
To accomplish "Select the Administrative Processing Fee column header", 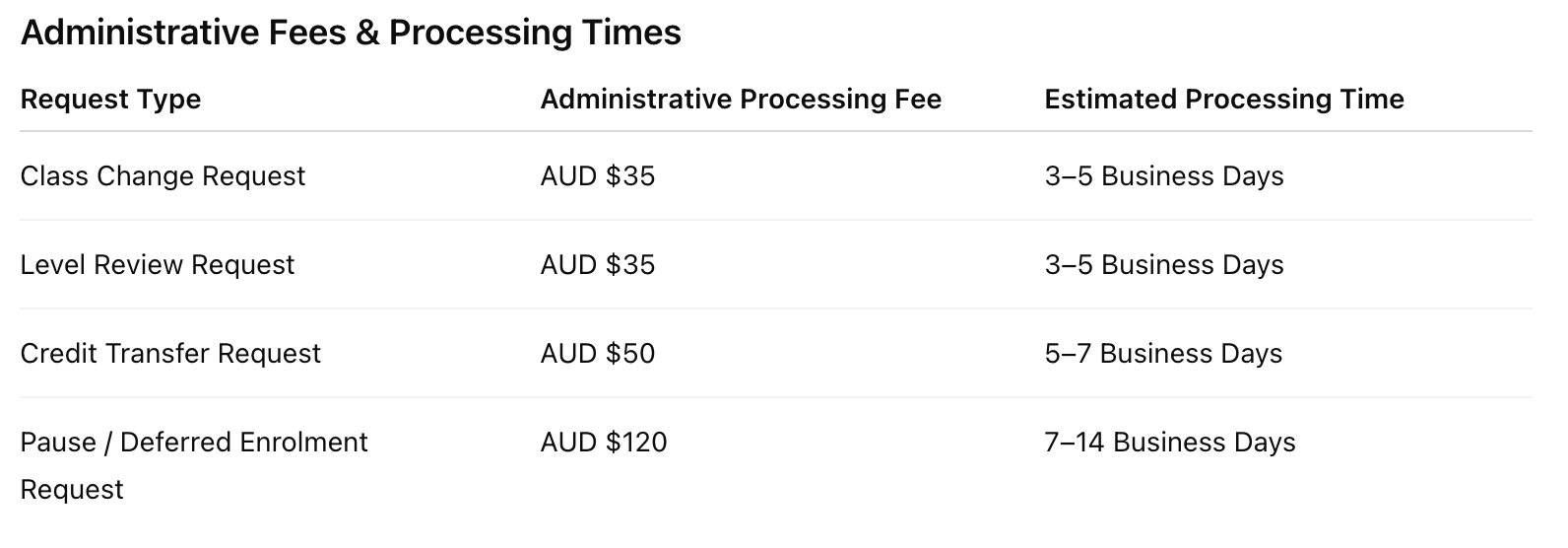I will tap(741, 100).
